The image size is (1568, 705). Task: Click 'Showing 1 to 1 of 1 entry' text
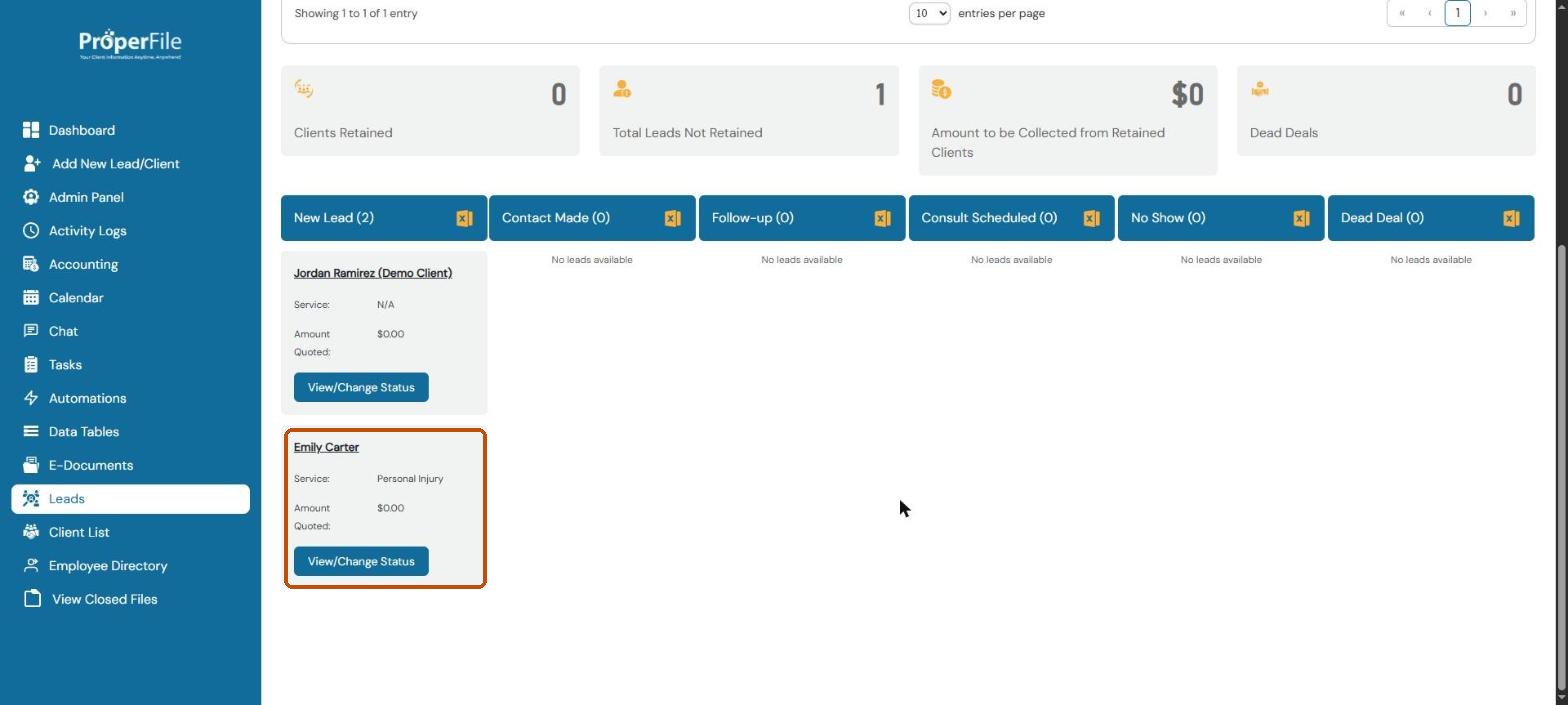(x=356, y=13)
